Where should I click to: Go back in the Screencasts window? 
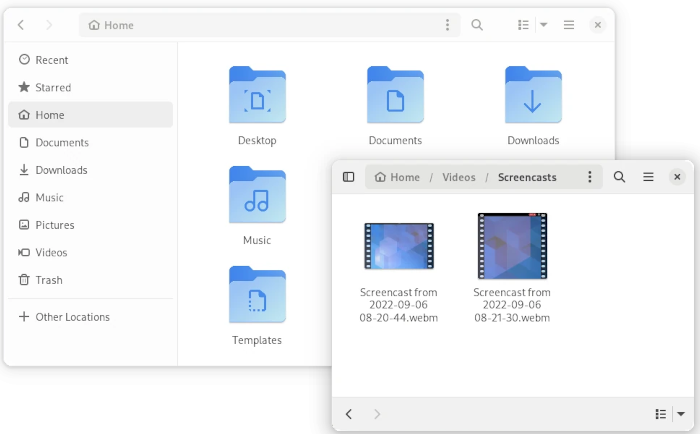pyautogui.click(x=349, y=414)
